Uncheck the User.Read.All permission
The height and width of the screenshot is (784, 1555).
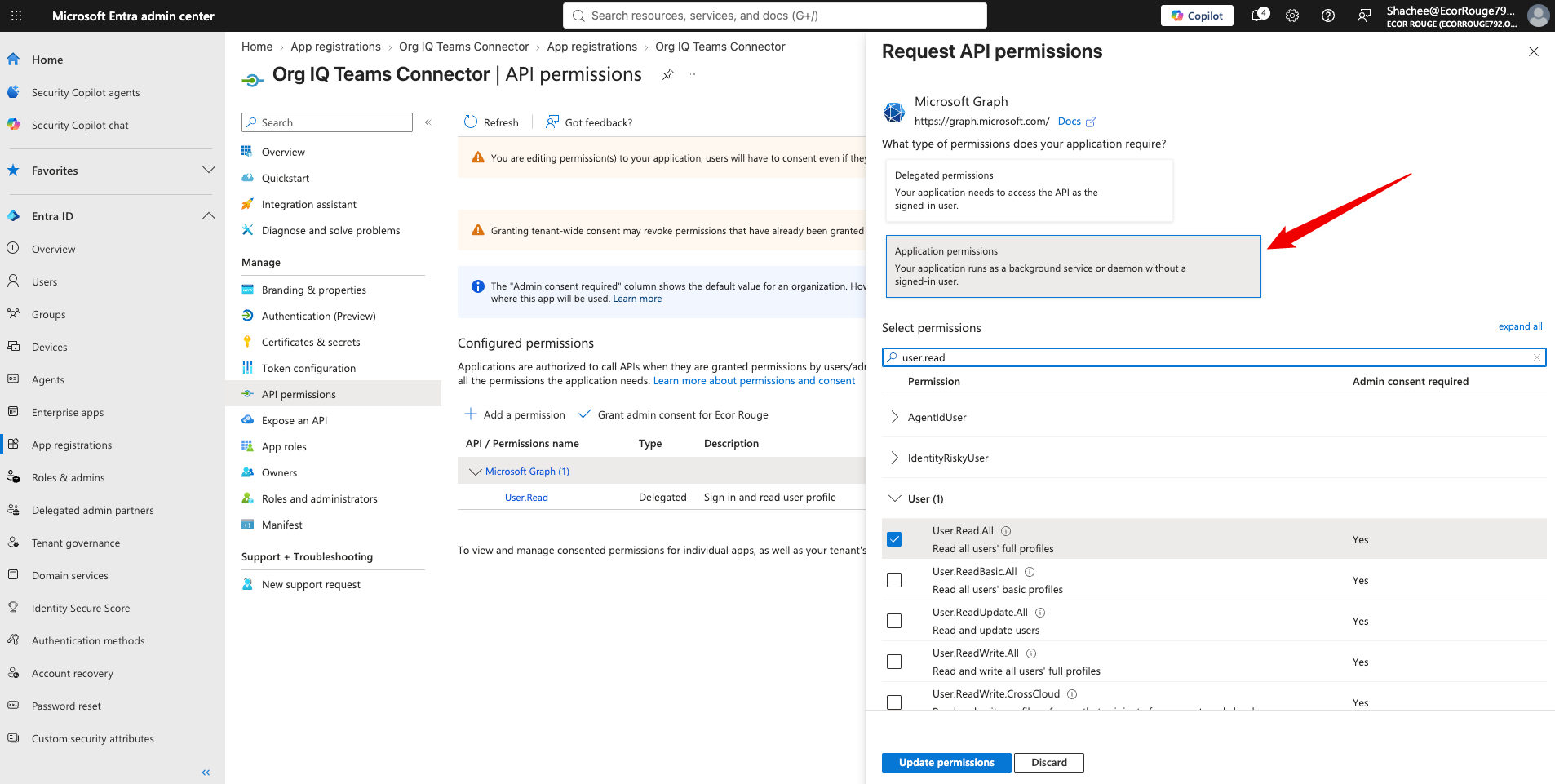tap(894, 539)
